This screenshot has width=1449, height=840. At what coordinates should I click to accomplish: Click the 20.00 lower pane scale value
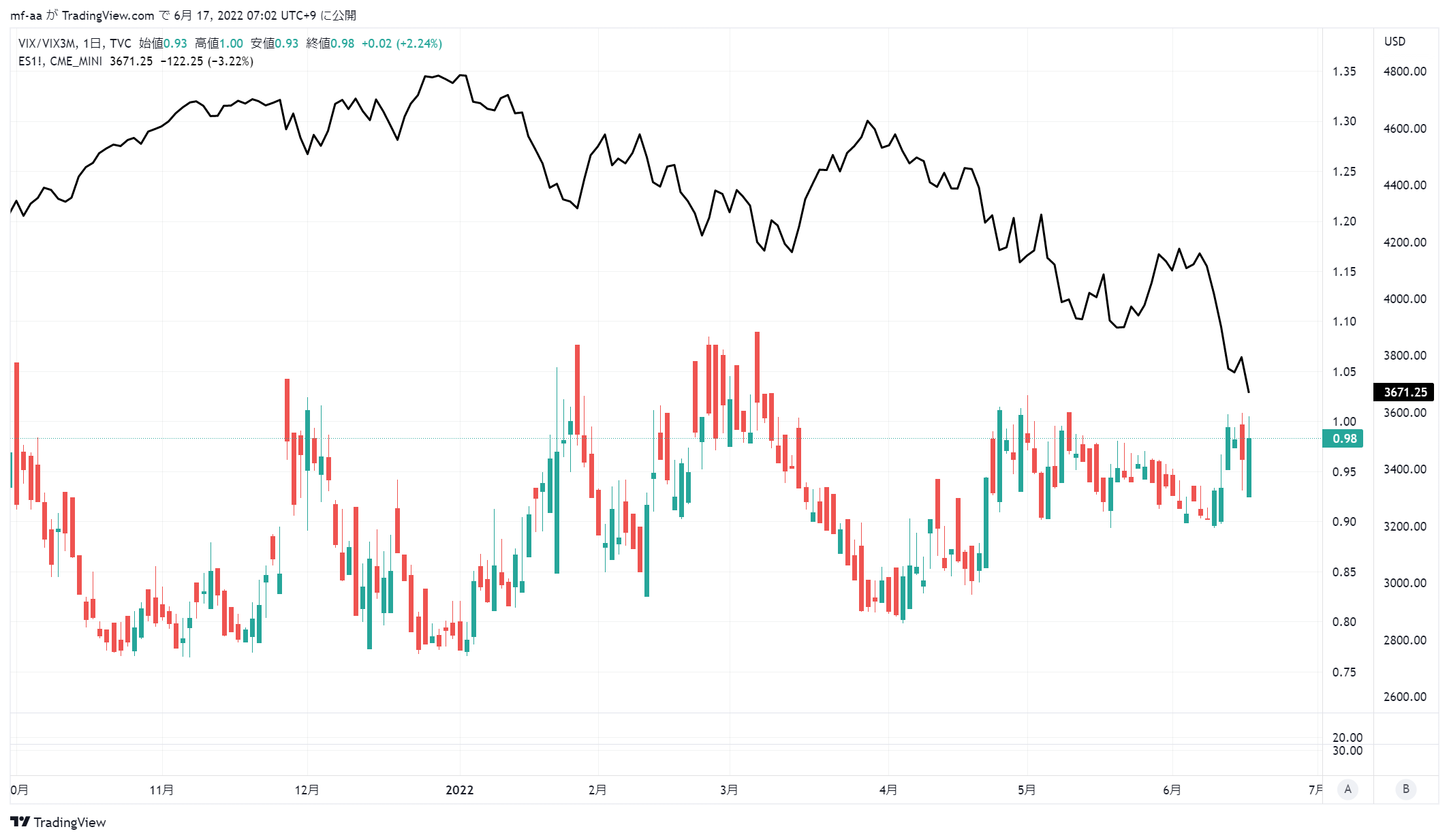pos(1347,737)
